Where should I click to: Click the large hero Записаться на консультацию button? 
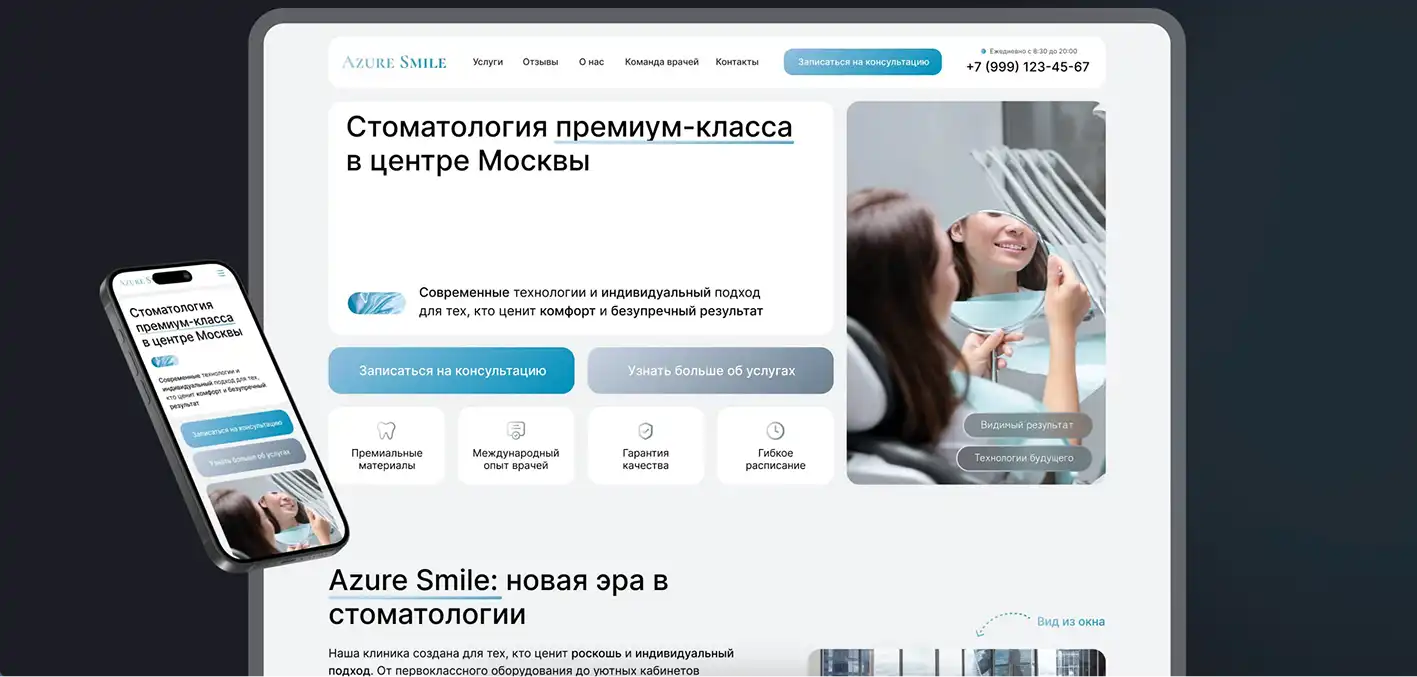(451, 371)
